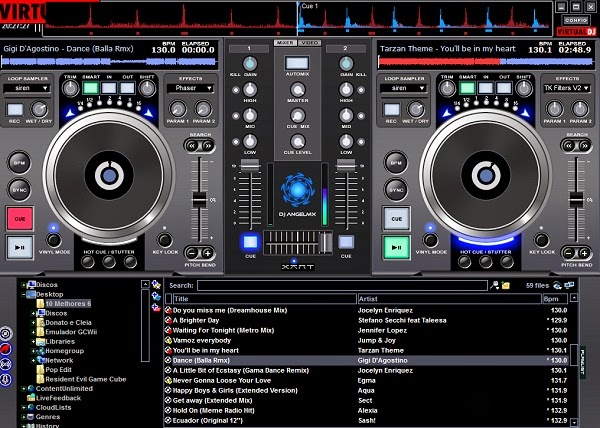The height and width of the screenshot is (428, 600).
Task: Click the search options magnifier icon
Action: 495,285
